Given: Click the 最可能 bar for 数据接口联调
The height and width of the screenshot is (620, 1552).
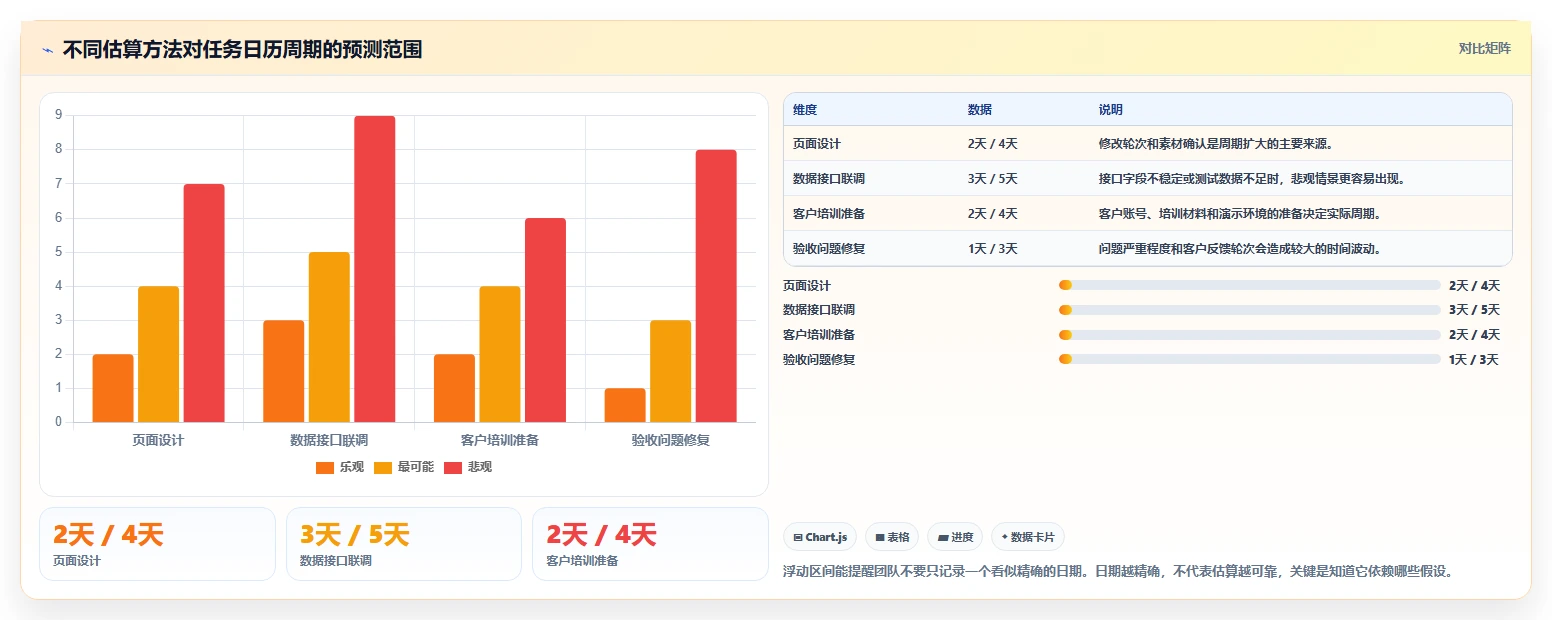Looking at the screenshot, I should (329, 337).
